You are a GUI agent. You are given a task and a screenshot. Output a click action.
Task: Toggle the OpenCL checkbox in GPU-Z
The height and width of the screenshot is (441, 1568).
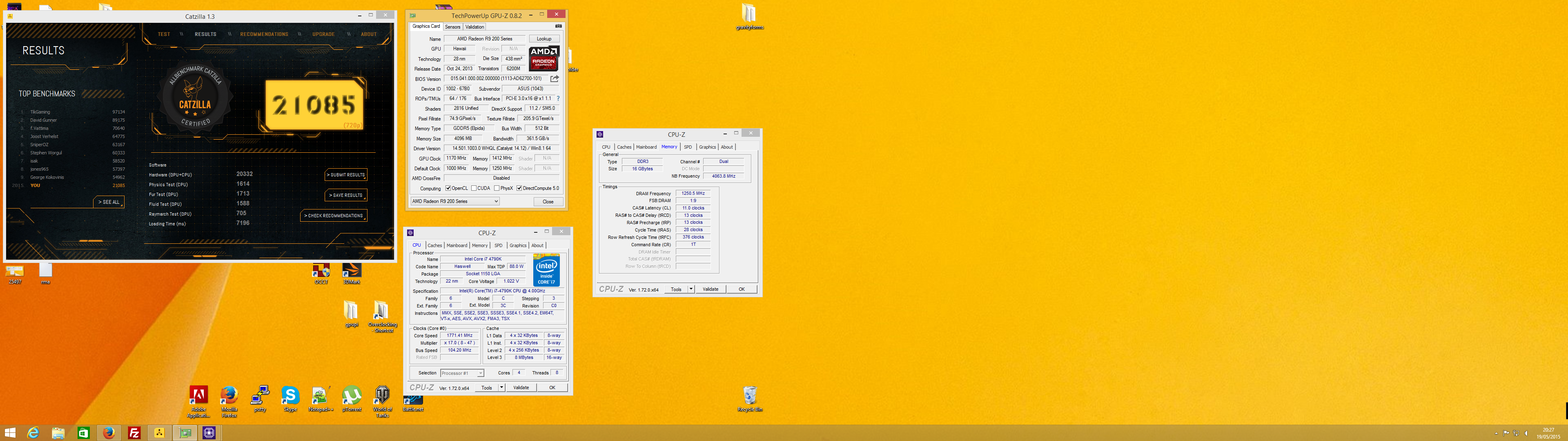[448, 188]
